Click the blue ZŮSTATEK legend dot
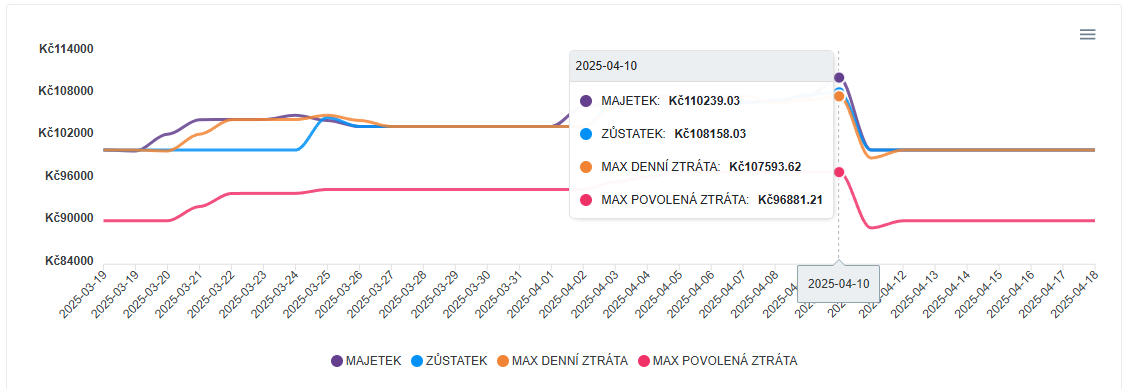This screenshot has height=389, width=1129. click(x=417, y=361)
